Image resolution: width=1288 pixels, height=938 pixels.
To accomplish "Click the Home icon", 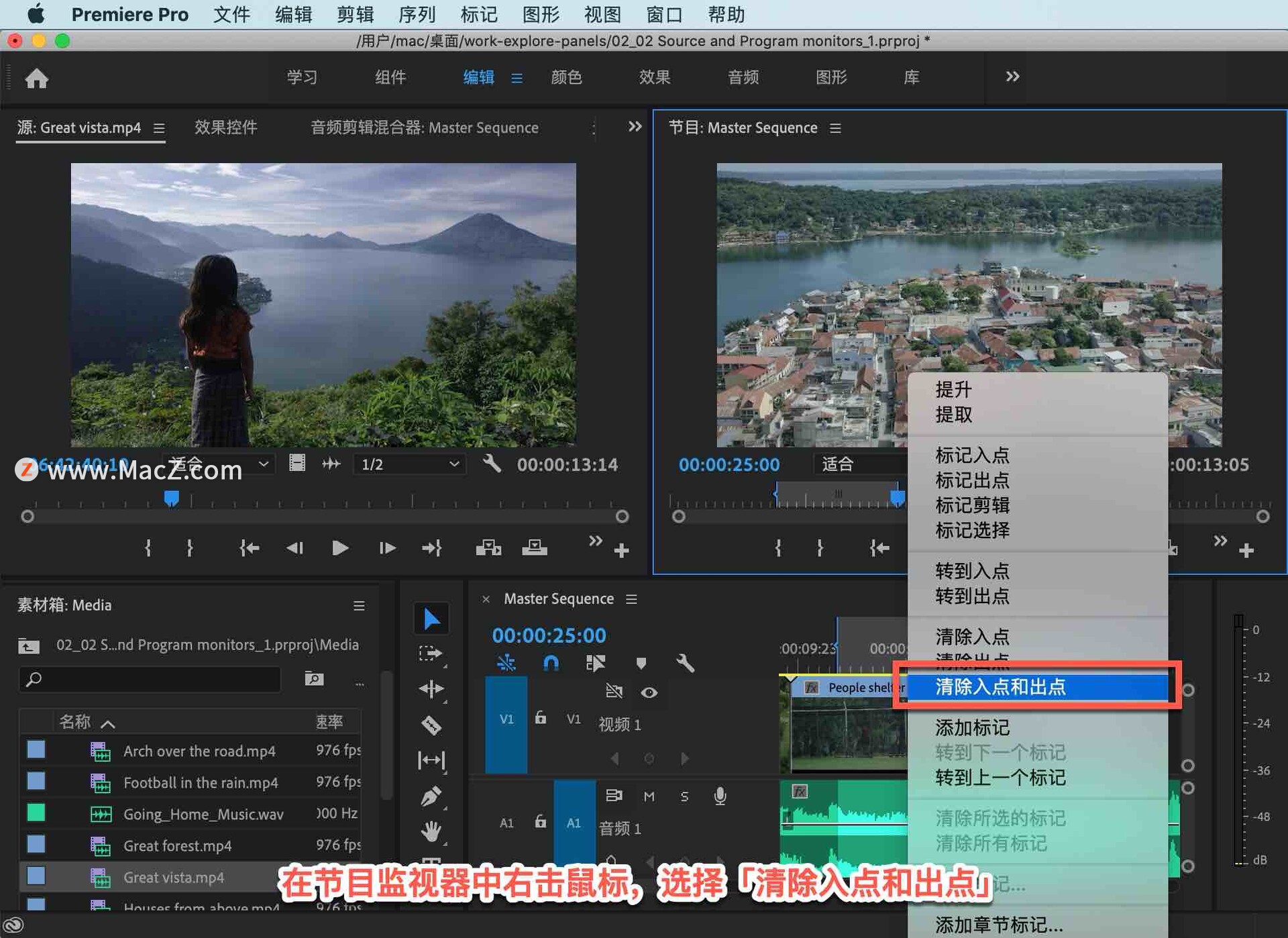I will pyautogui.click(x=36, y=79).
